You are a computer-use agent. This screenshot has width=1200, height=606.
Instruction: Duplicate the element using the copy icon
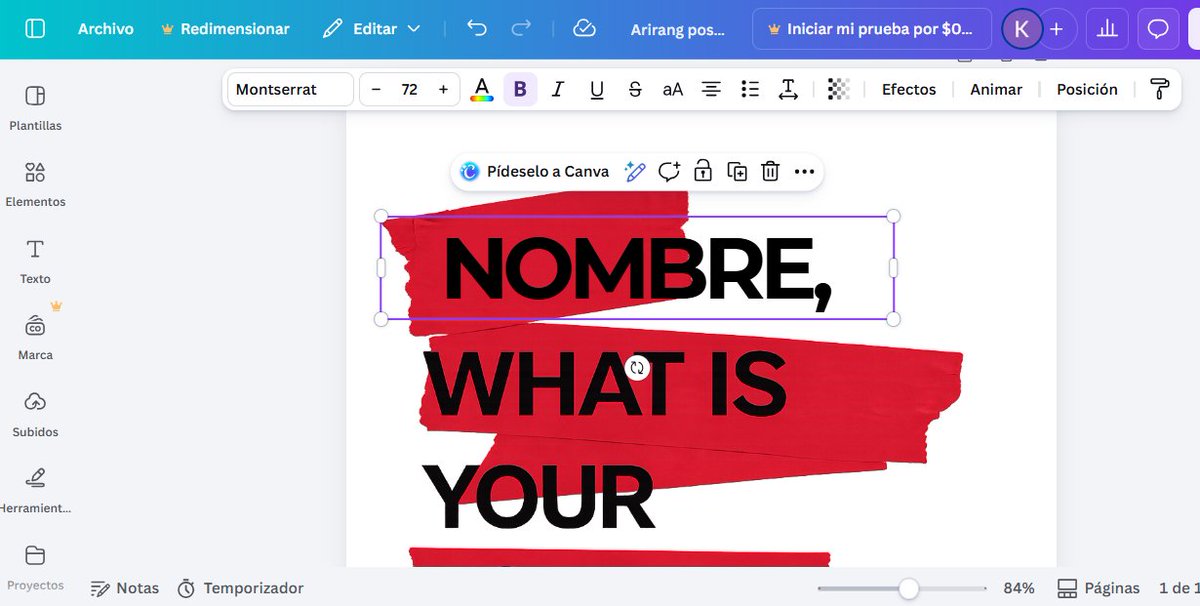click(x=737, y=171)
